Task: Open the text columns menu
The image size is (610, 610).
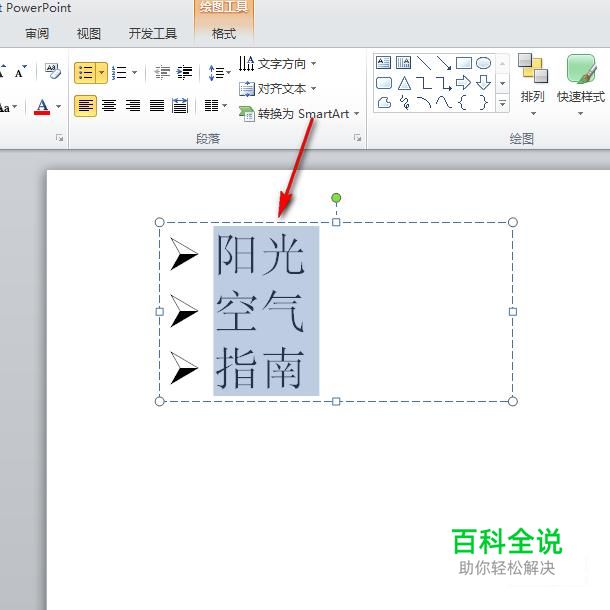Action: (216, 105)
